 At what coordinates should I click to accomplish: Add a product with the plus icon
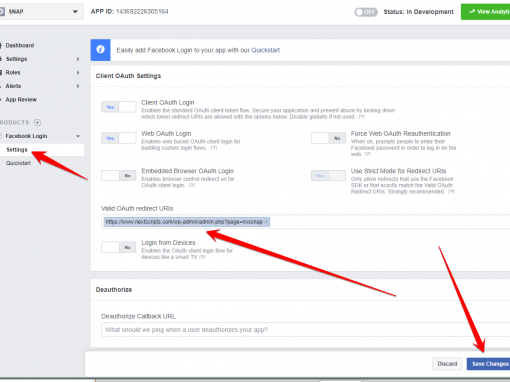pyautogui.click(x=38, y=122)
